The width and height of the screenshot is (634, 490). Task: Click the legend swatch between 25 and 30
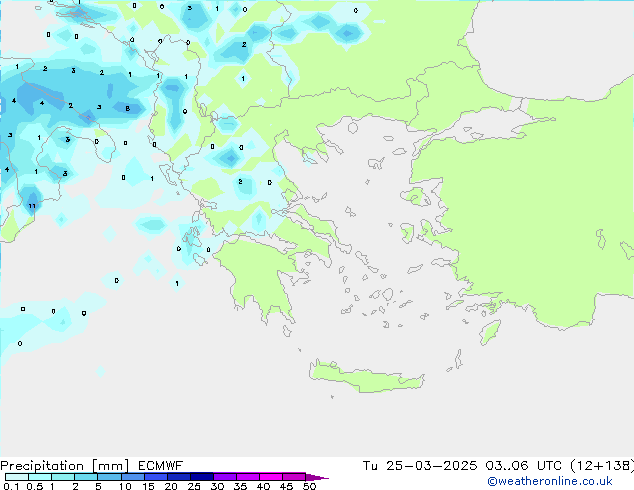coord(202,477)
